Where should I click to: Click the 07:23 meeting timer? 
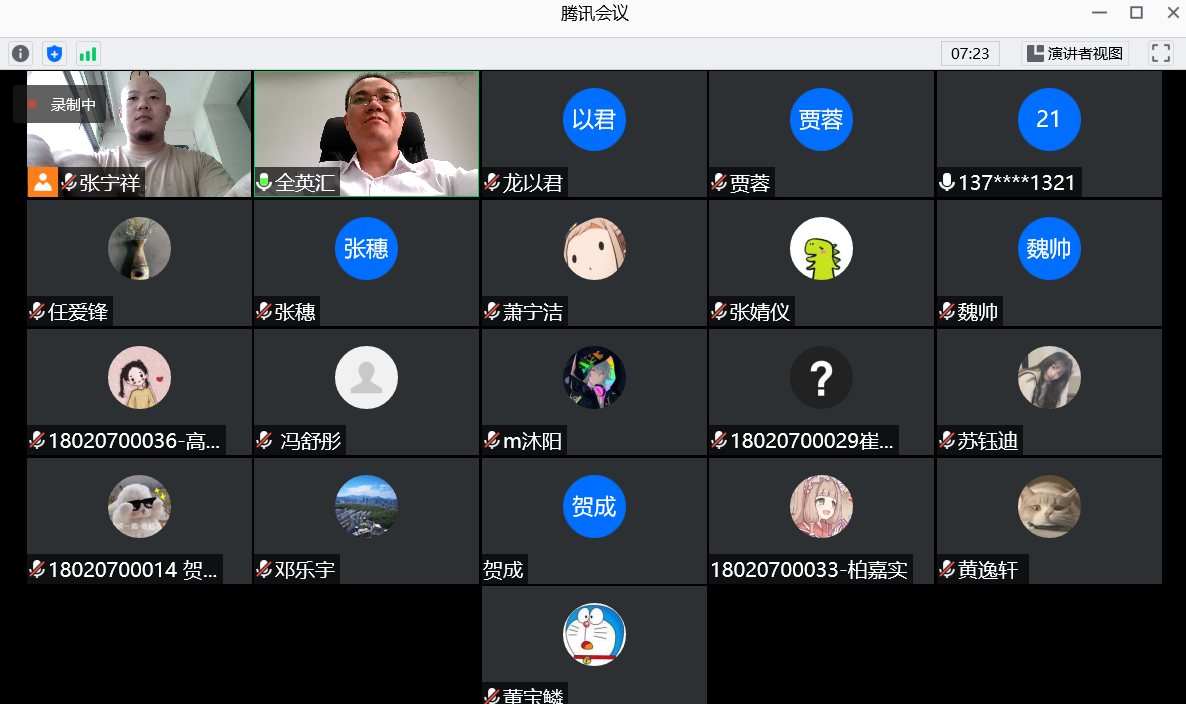coord(970,54)
